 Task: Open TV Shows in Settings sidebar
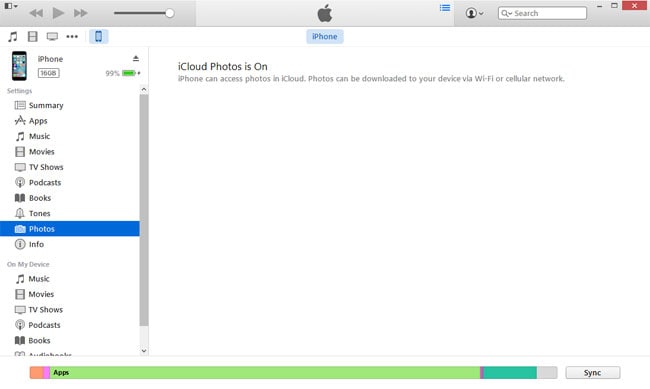click(70, 167)
